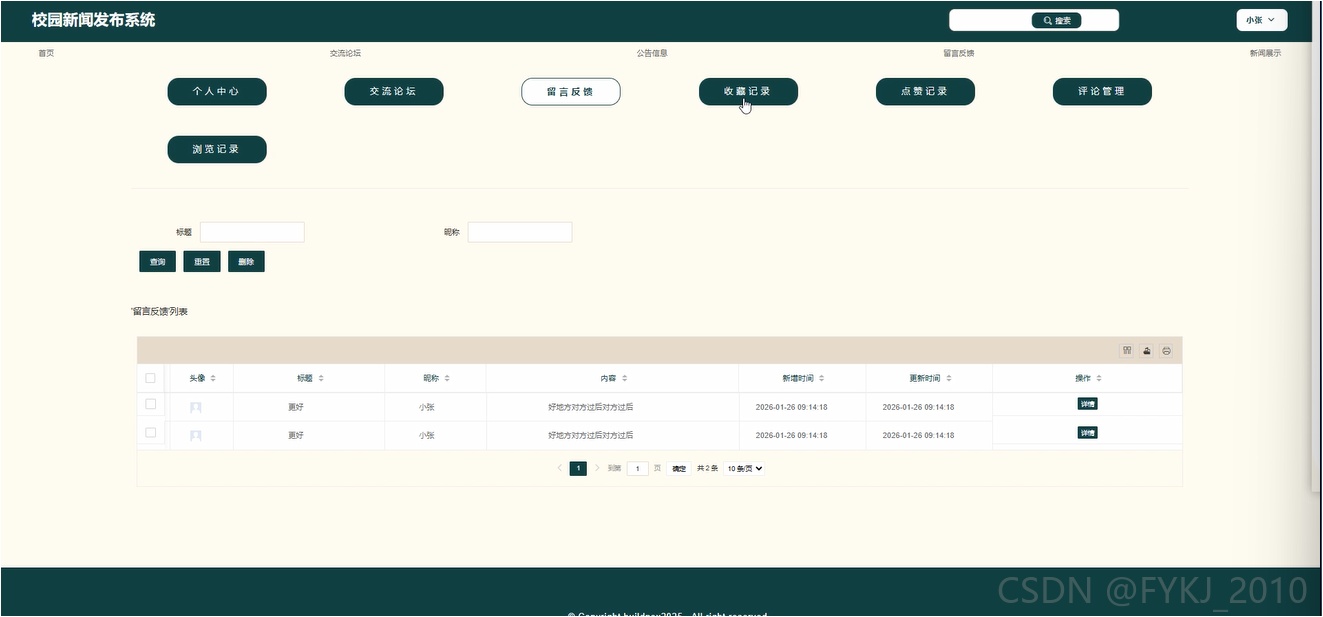Focus the 标题 filter input field

[x=252, y=232]
